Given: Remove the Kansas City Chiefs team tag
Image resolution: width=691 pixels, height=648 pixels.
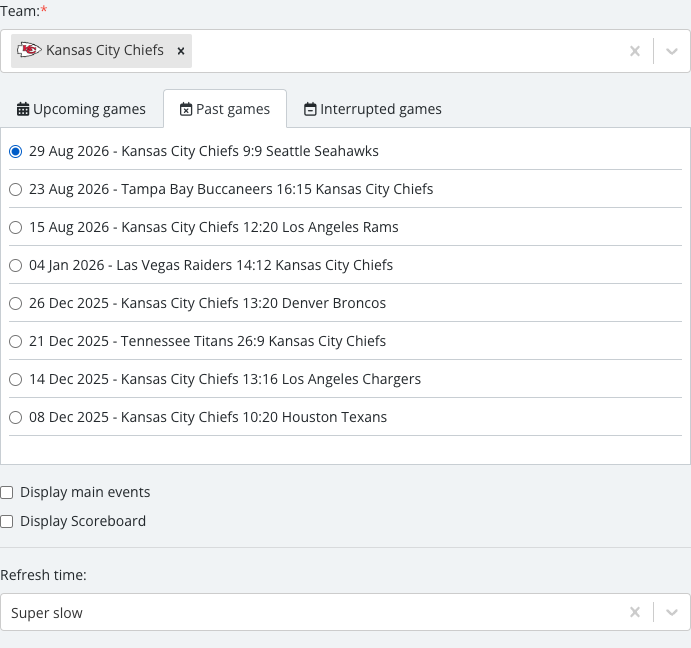Looking at the screenshot, I should 181,51.
